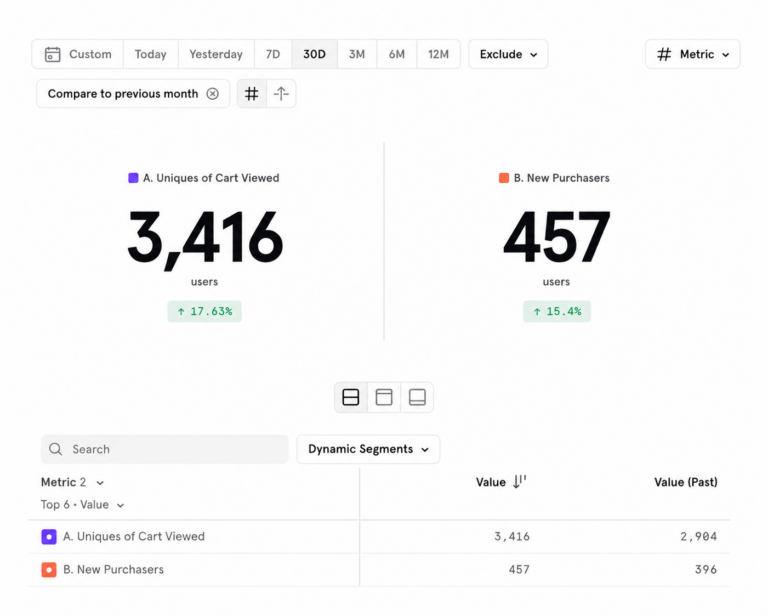The image size is (768, 616).
Task: Click the A. Uniques of Cart Viewed chart label
Action: [211, 178]
